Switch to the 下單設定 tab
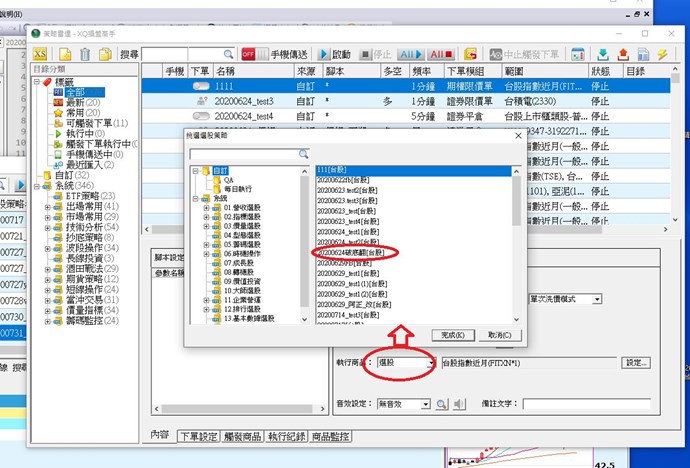This screenshot has height=468, width=690. point(198,436)
